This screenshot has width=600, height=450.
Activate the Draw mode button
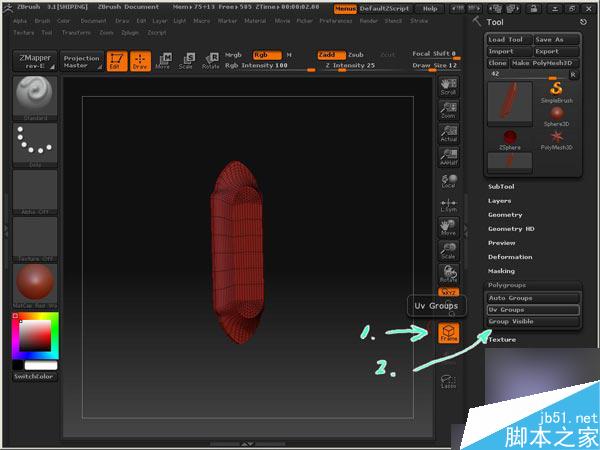140,61
